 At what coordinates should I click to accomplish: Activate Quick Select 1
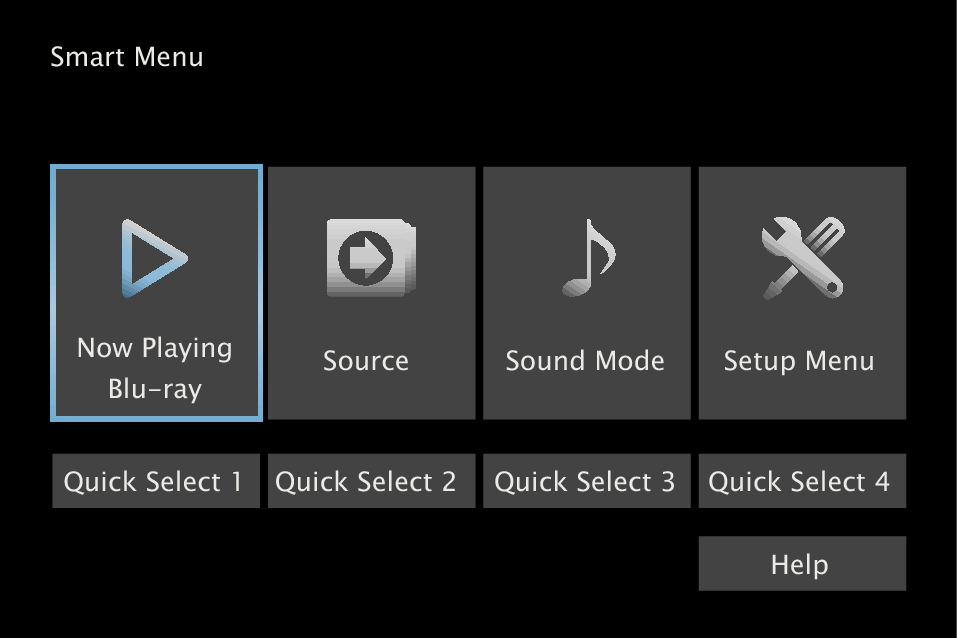tap(155, 481)
